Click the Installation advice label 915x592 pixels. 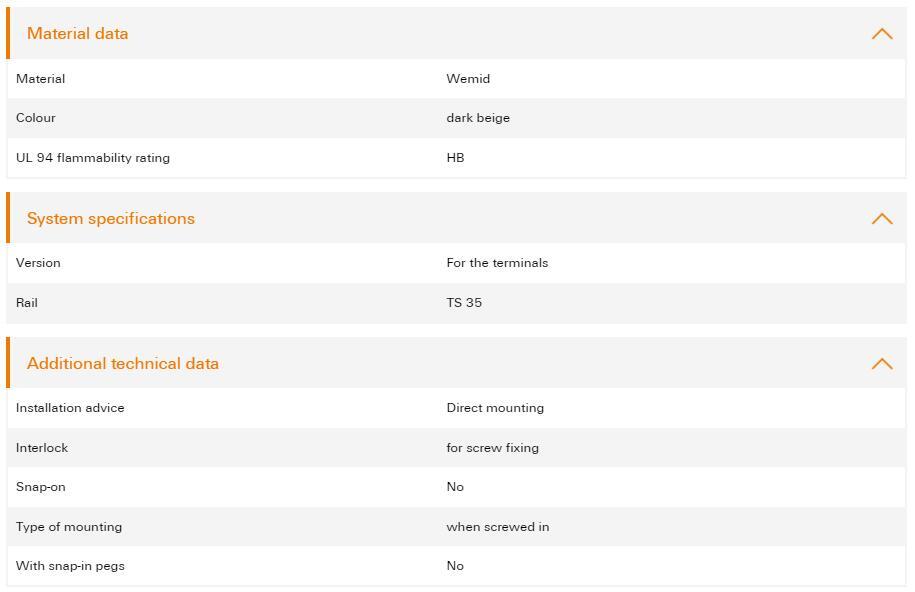pyautogui.click(x=70, y=408)
